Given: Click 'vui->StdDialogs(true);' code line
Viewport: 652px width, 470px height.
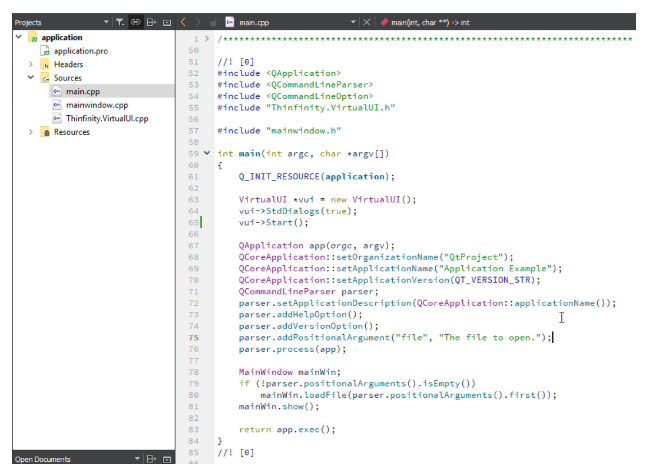Looking at the screenshot, I should point(298,211).
